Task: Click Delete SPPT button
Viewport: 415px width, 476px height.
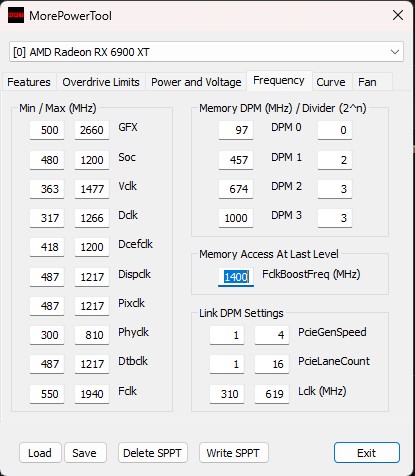Action: pos(152,453)
